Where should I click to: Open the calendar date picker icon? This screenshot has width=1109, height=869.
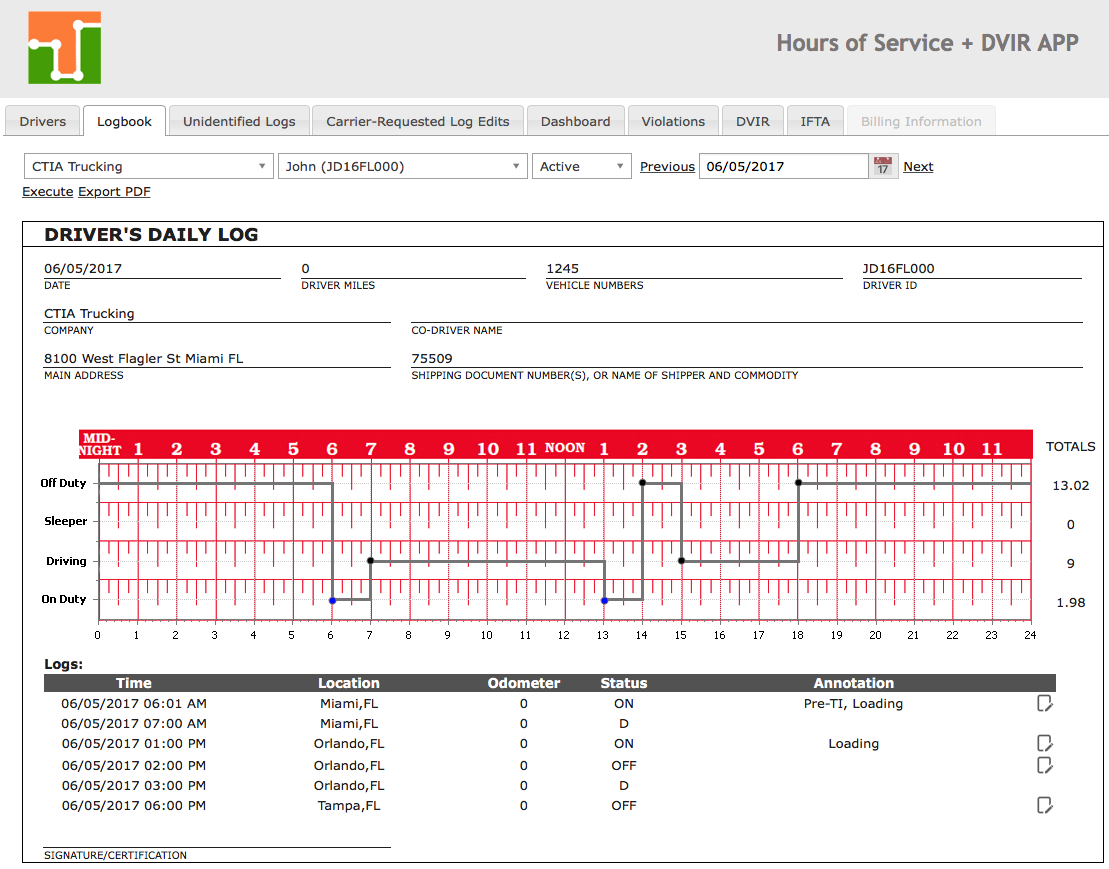point(882,167)
